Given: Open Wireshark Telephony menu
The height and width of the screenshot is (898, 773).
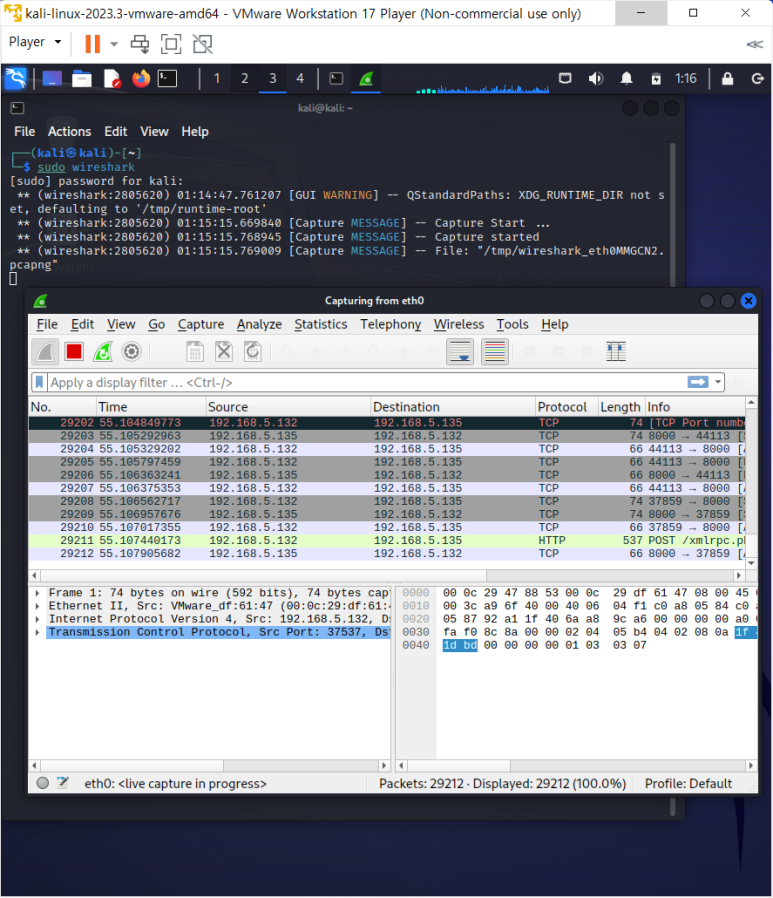Looking at the screenshot, I should 391,324.
